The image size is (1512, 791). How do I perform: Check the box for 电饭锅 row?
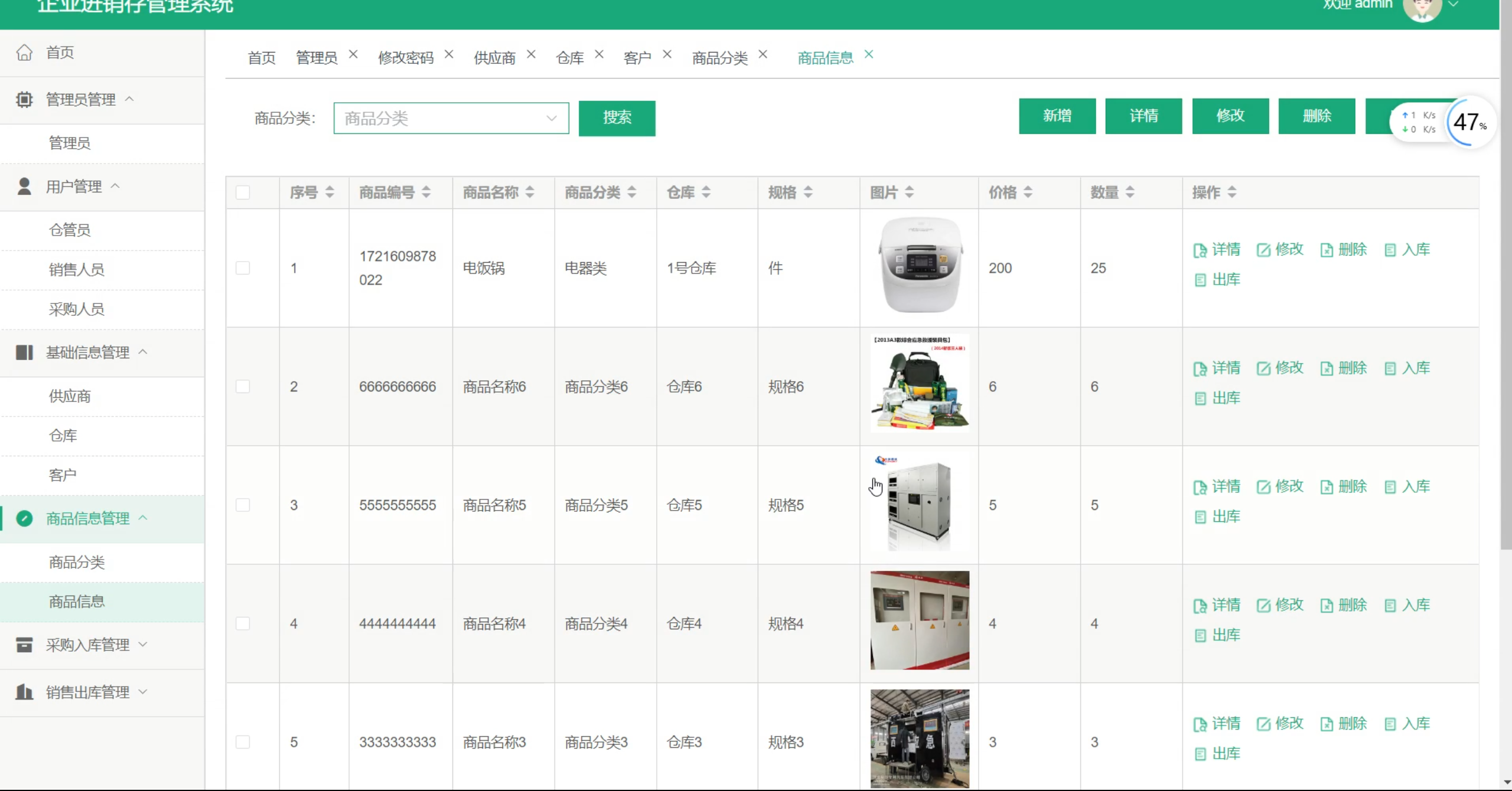[x=243, y=268]
